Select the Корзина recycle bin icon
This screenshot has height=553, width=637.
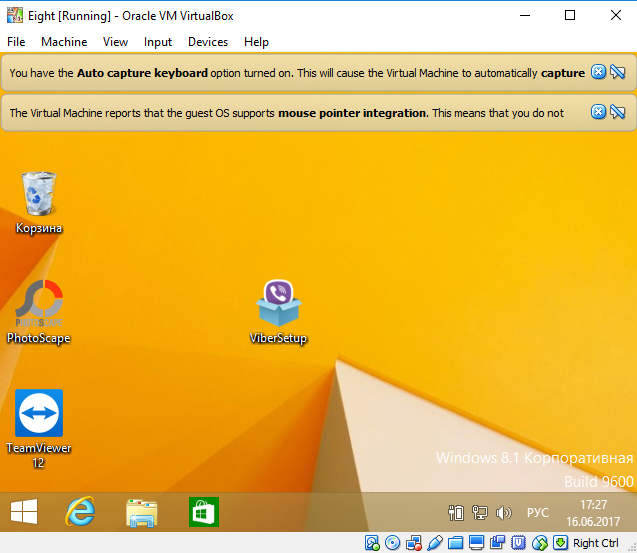[x=39, y=202]
